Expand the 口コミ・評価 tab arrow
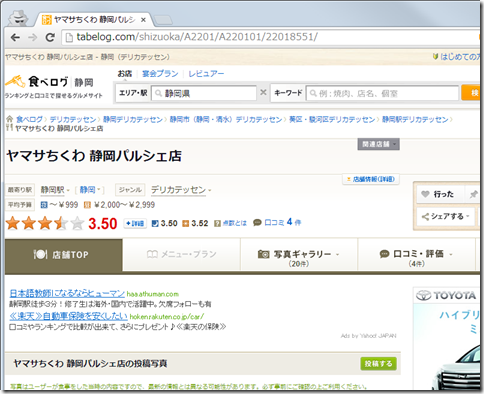 click(x=451, y=255)
